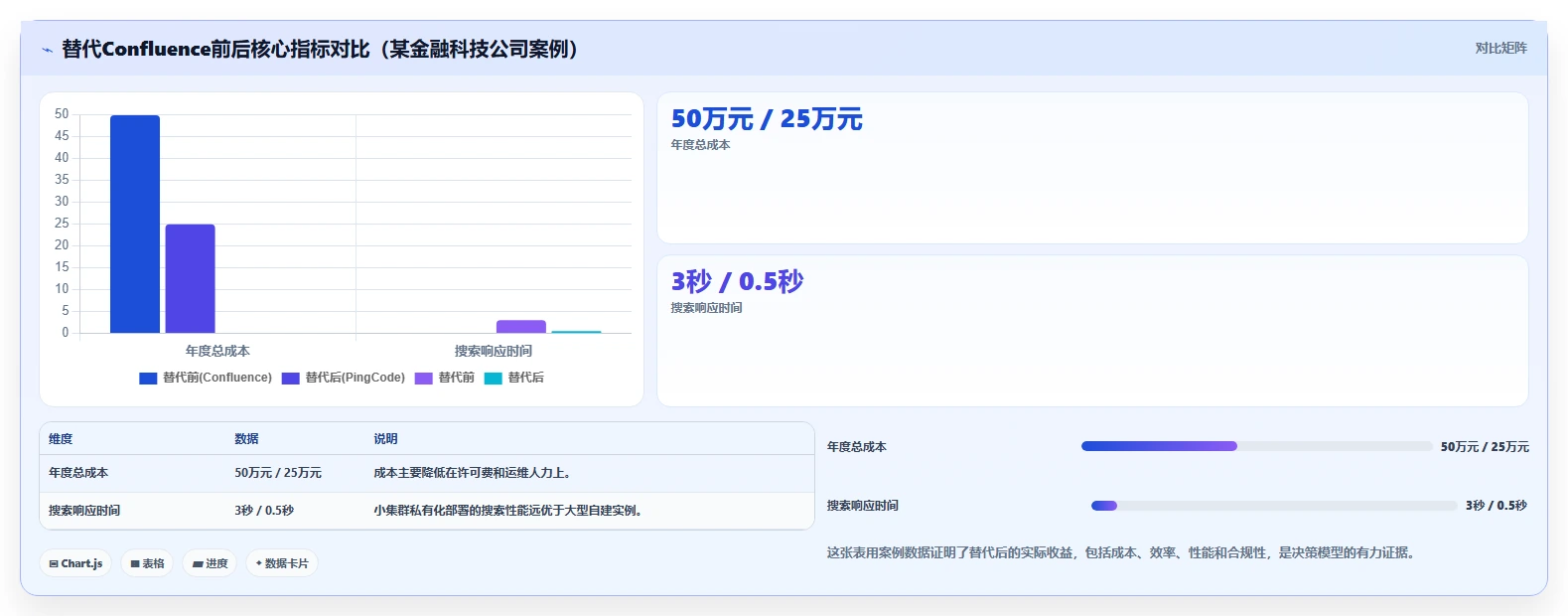The width and height of the screenshot is (1568, 616).
Task: Click the 3秒 / 0.5秒 progress value
Action: [x=1497, y=506]
